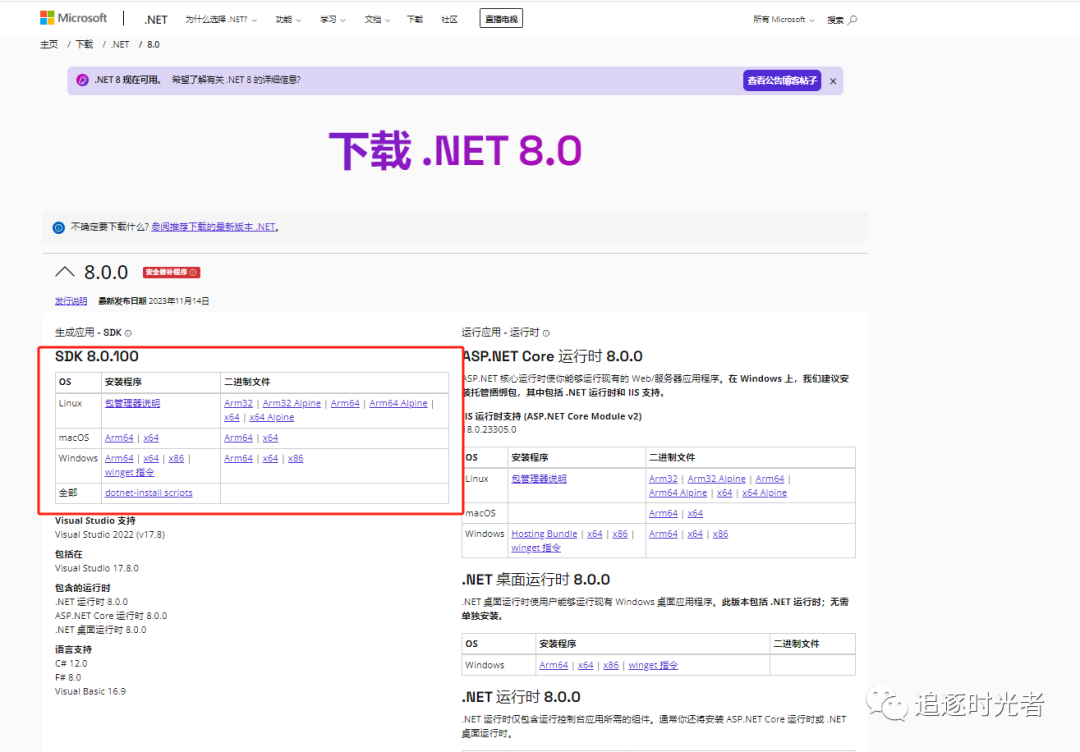Download ASP.NET Core Windows x86 installer
The image size is (1080, 752).
[620, 534]
